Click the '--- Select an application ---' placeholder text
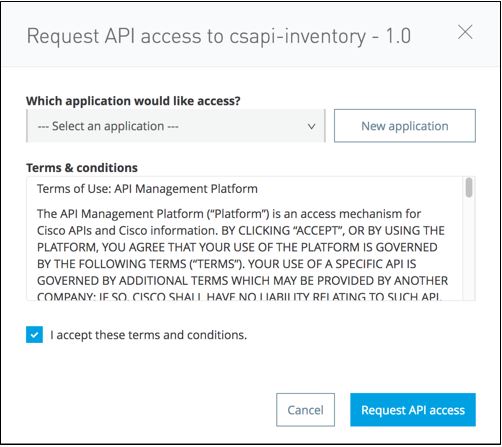 tap(108, 126)
